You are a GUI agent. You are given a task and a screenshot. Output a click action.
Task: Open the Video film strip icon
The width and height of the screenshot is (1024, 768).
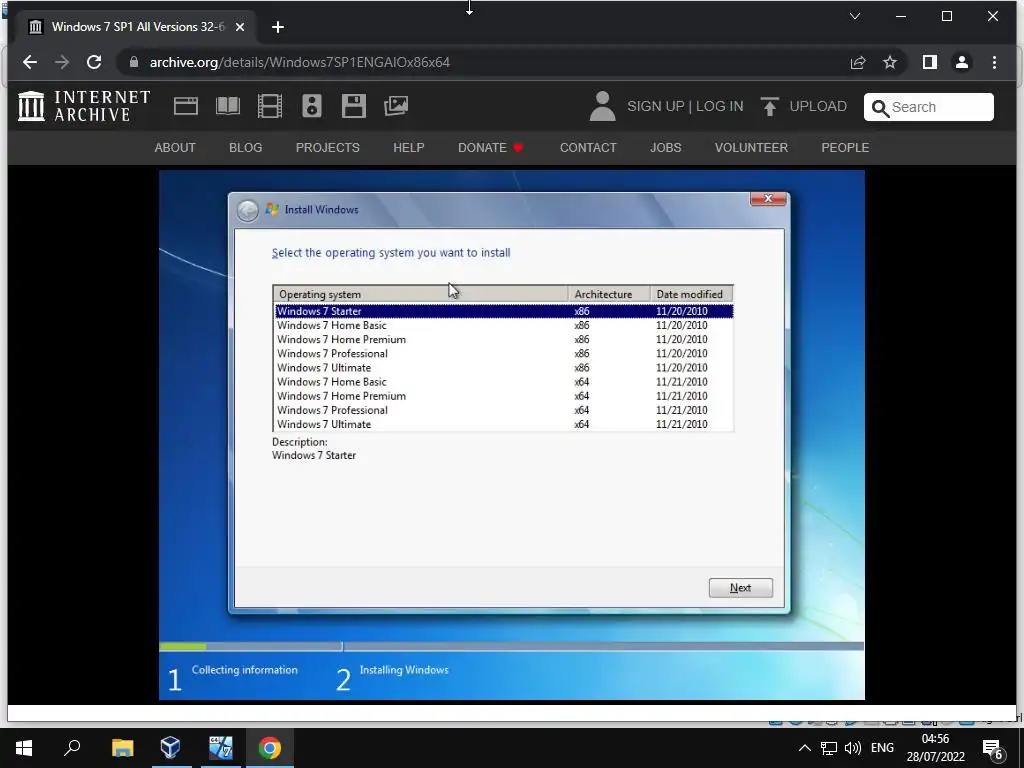[x=270, y=106]
